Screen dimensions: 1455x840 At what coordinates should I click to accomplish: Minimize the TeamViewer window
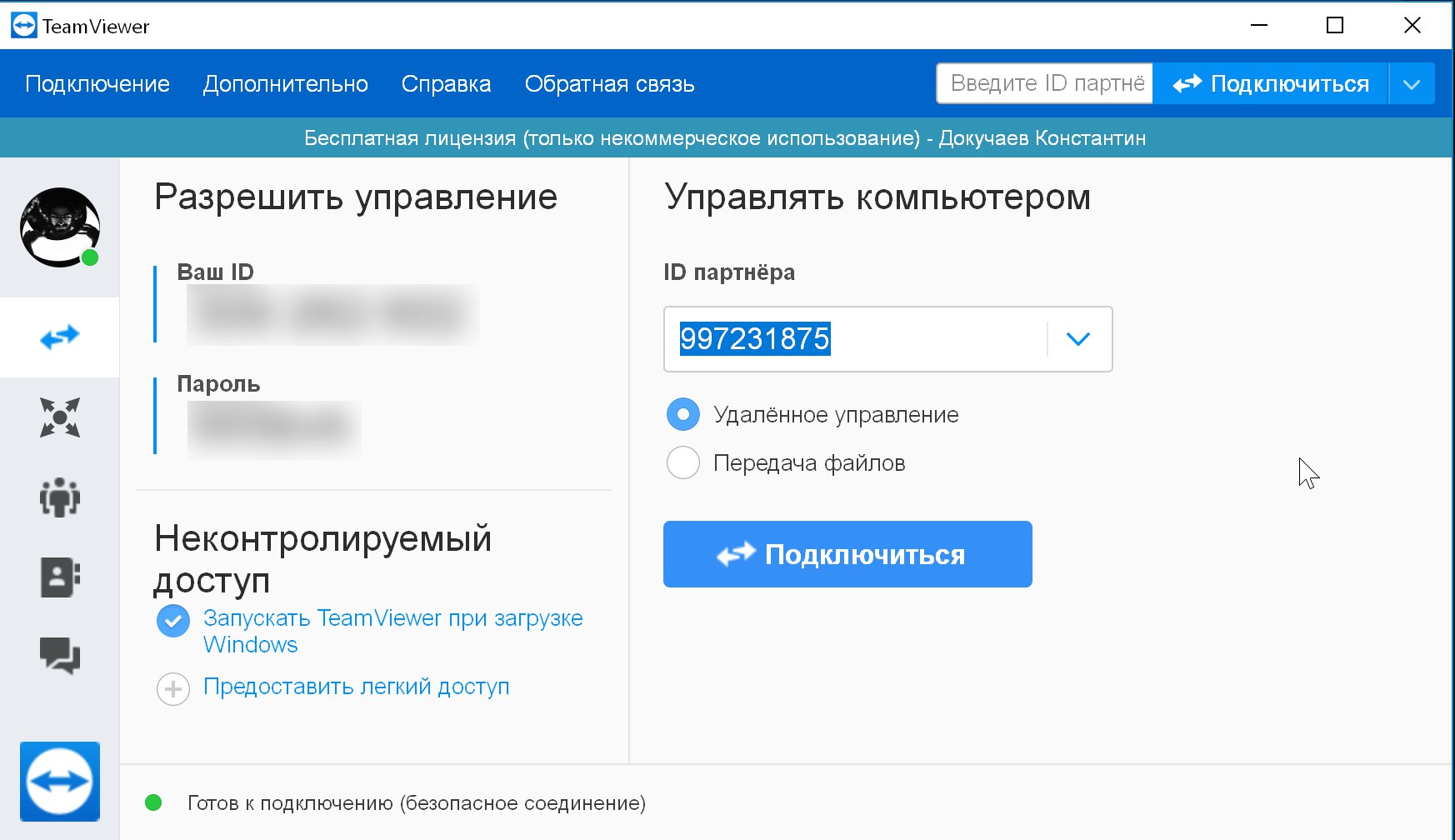coord(1259,25)
